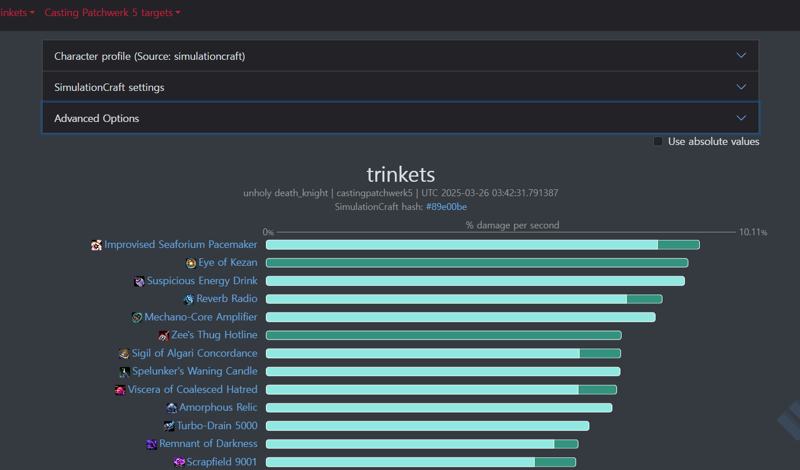
Task: Click the Viscera of Coalesced Hatred icon
Action: click(x=120, y=390)
